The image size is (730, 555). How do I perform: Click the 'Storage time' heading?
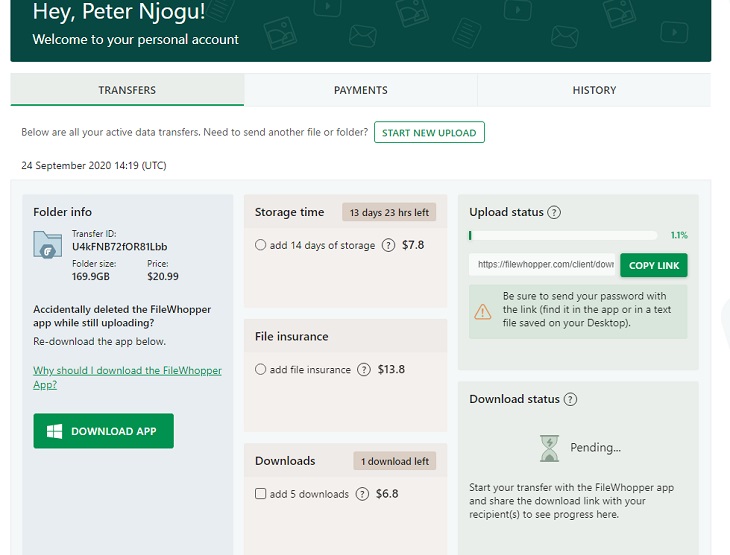(x=289, y=212)
